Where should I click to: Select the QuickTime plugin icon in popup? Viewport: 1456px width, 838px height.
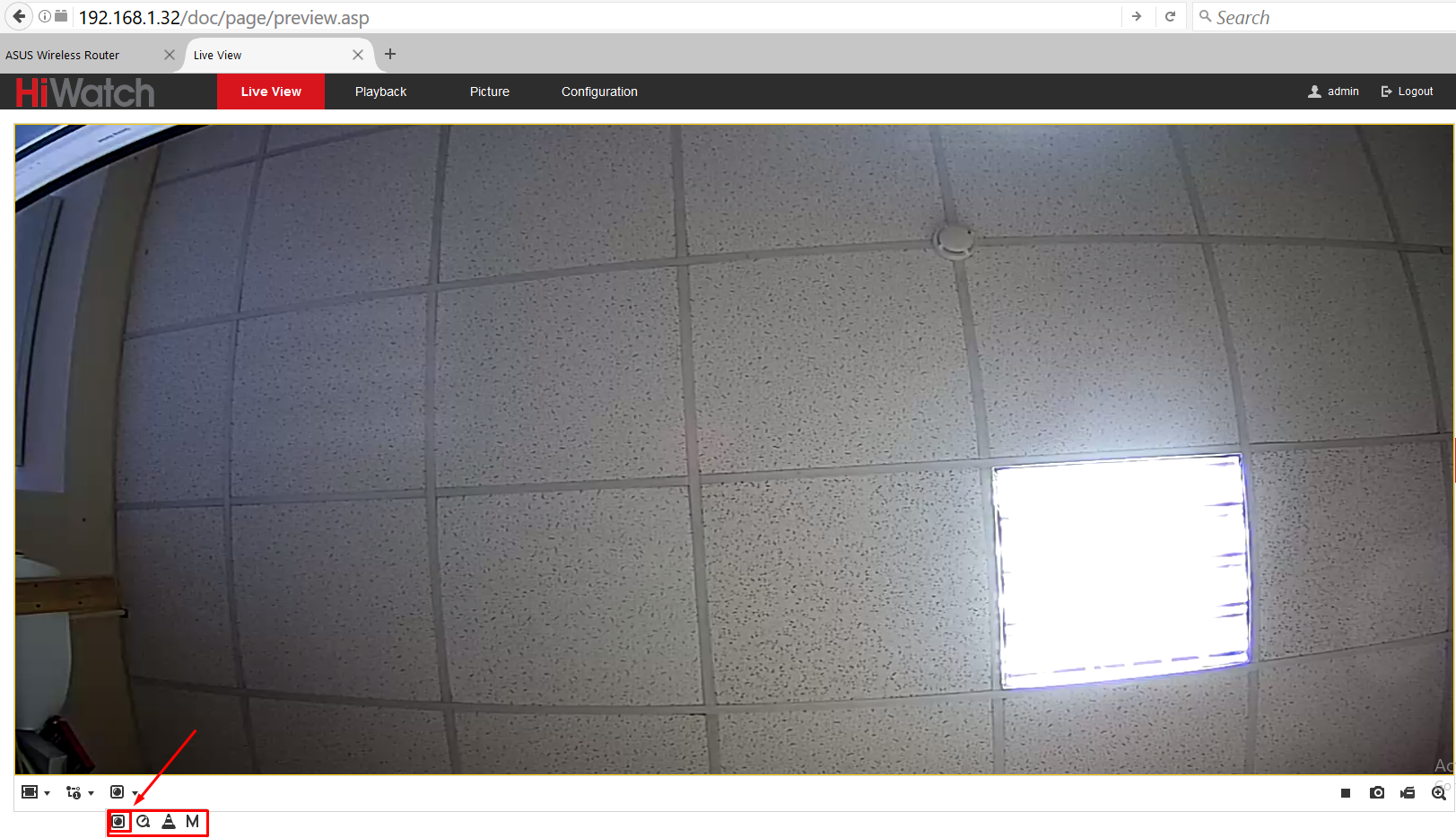(x=144, y=821)
